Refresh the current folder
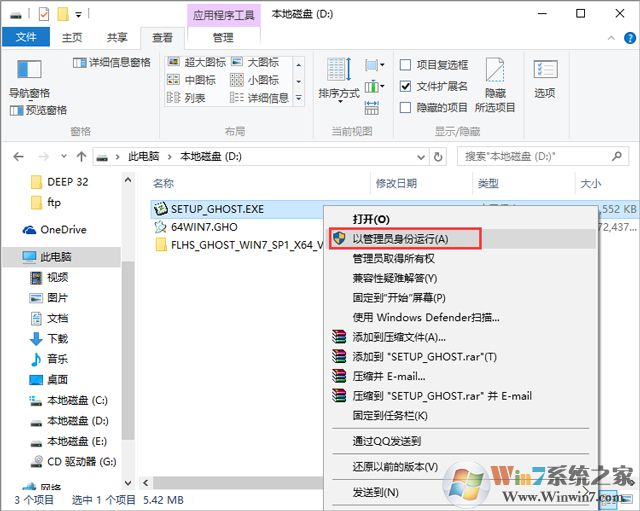The image size is (640, 511). coord(438,157)
